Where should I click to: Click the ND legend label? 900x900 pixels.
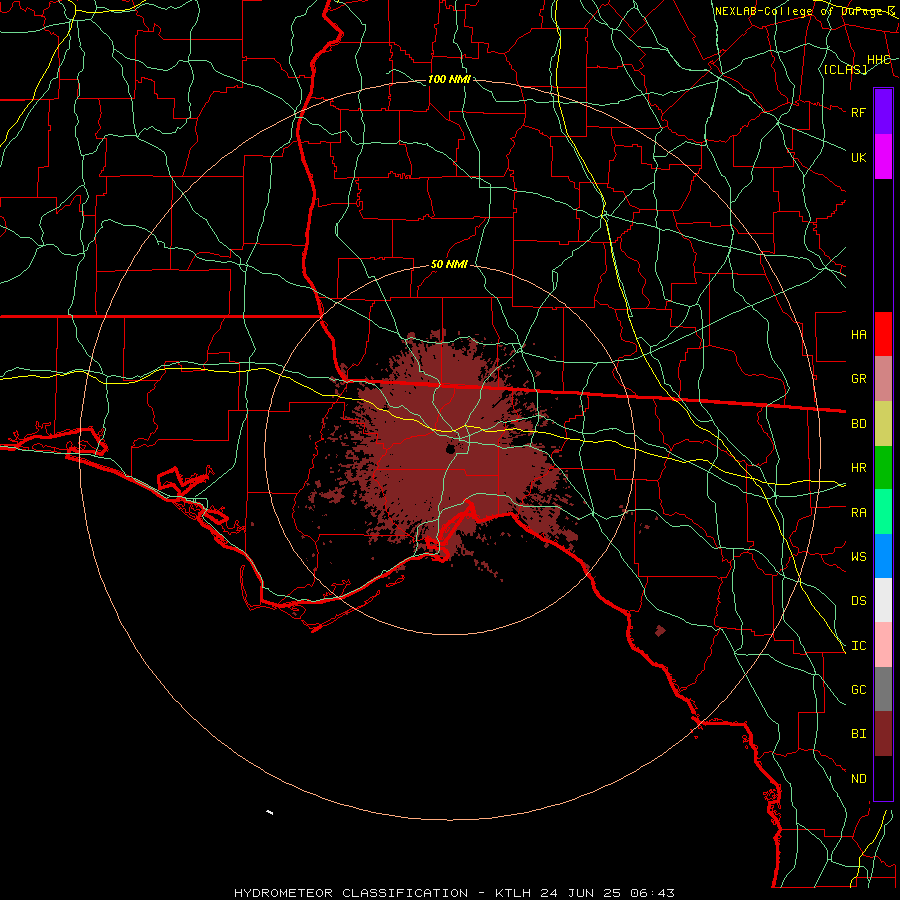coord(858,779)
